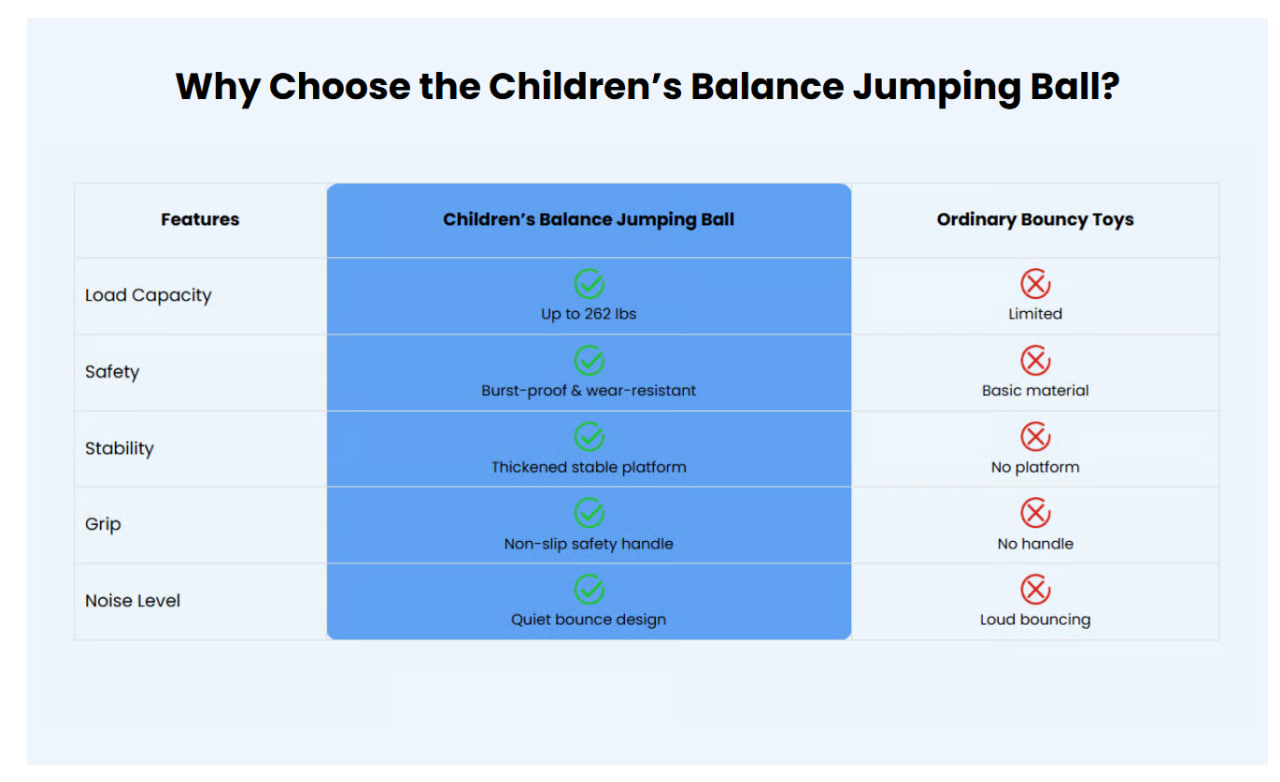Click the "Features" column header

(200, 219)
